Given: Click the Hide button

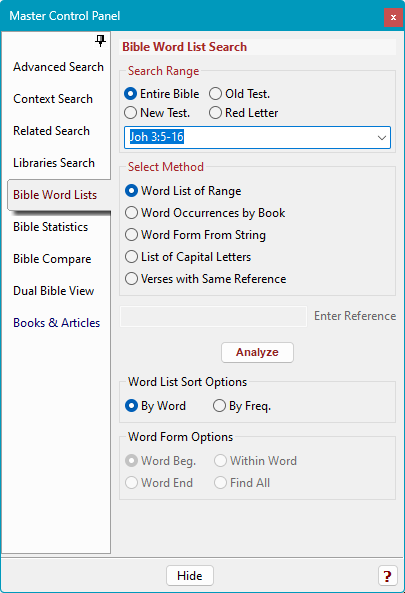Looking at the screenshot, I should pyautogui.click(x=190, y=576).
